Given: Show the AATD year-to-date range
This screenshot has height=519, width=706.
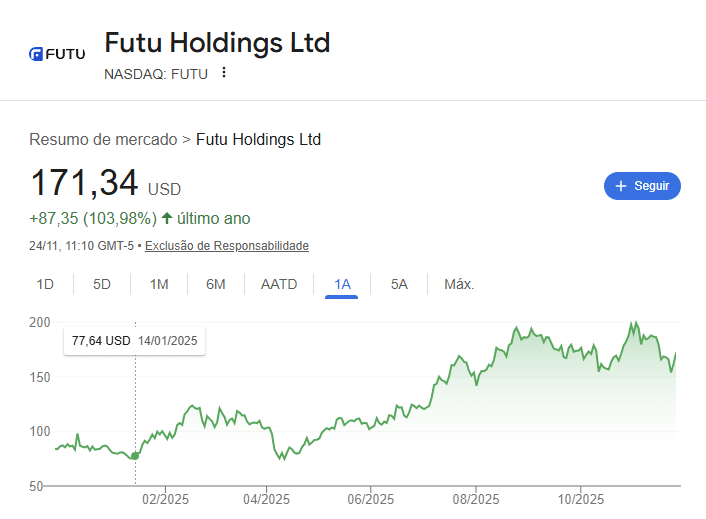Looking at the screenshot, I should click(x=279, y=284).
